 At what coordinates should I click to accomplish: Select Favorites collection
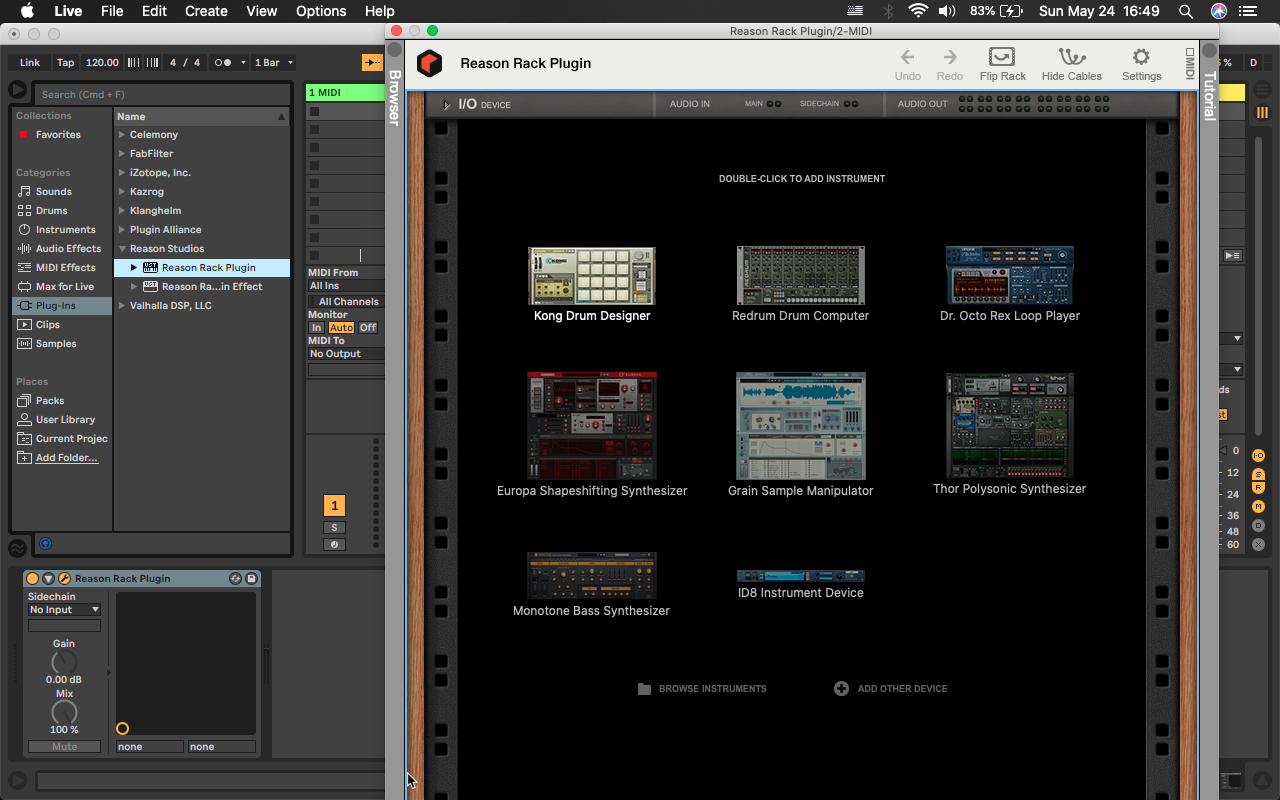click(58, 135)
